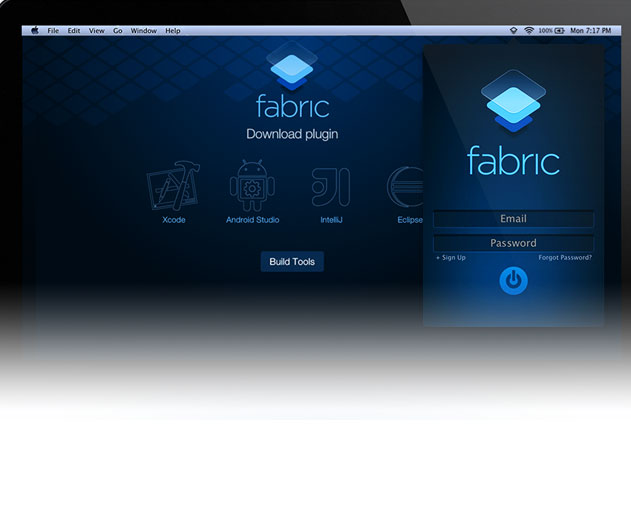631x522 pixels.
Task: Click the Fabric menu bar status icon
Action: [513, 31]
